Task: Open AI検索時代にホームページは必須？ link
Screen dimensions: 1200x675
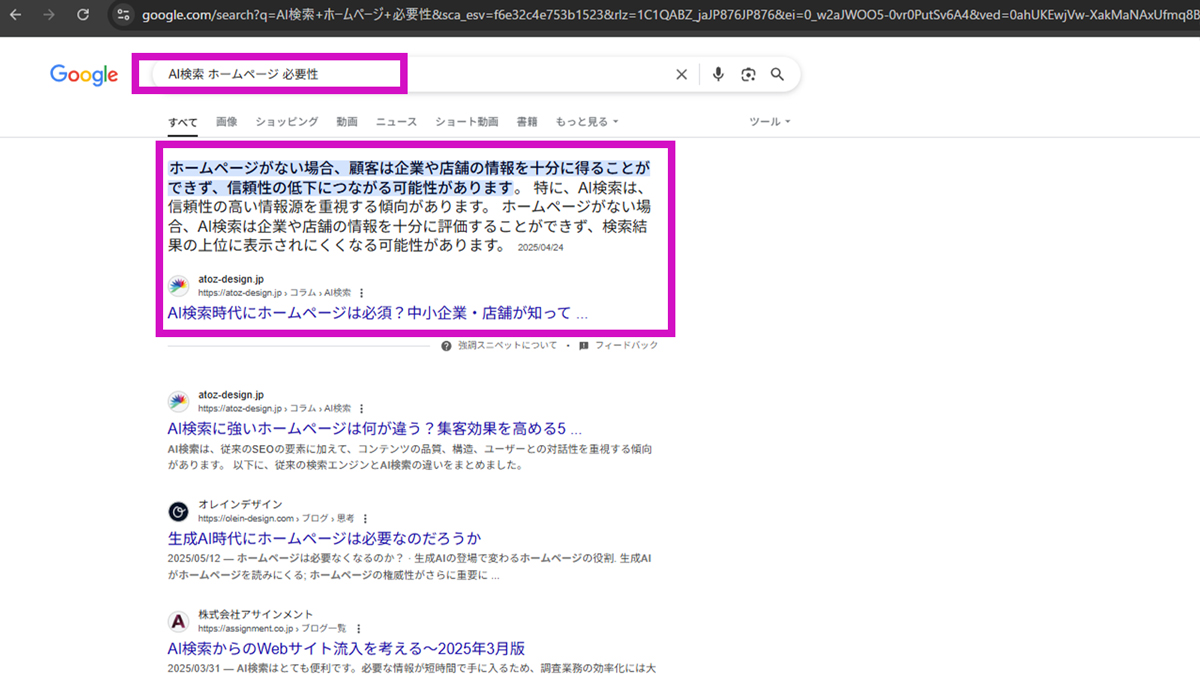Action: (x=378, y=313)
